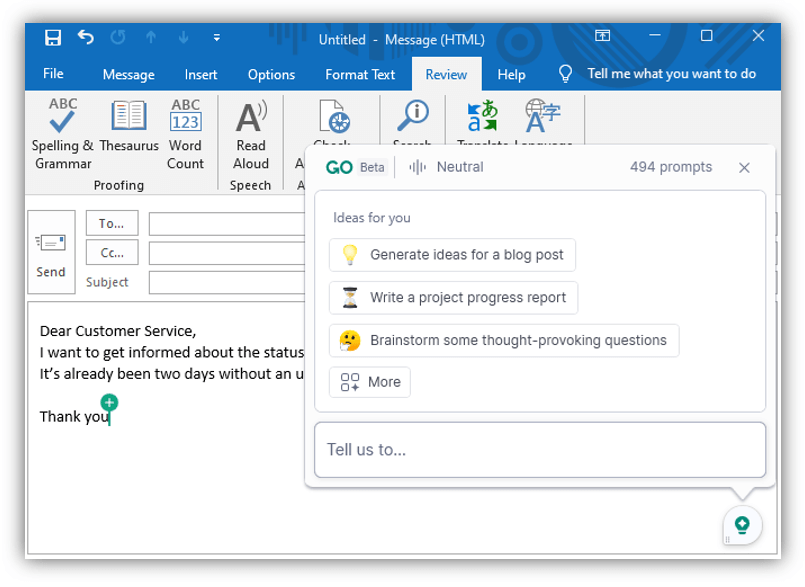
Task: Click Tell me what you want to do
Action: click(672, 73)
